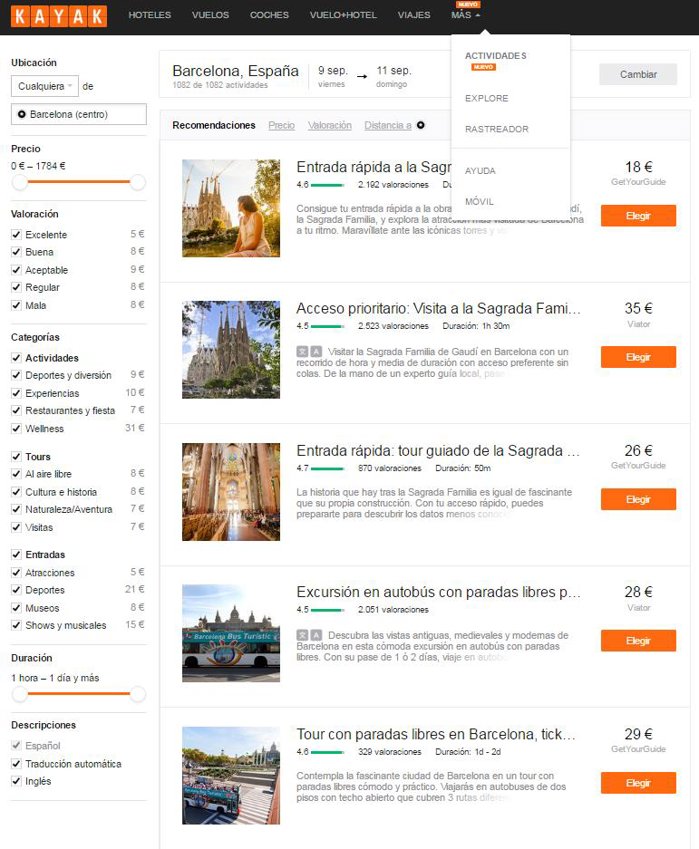
Task: Sort results by Valoración
Action: coord(329,125)
